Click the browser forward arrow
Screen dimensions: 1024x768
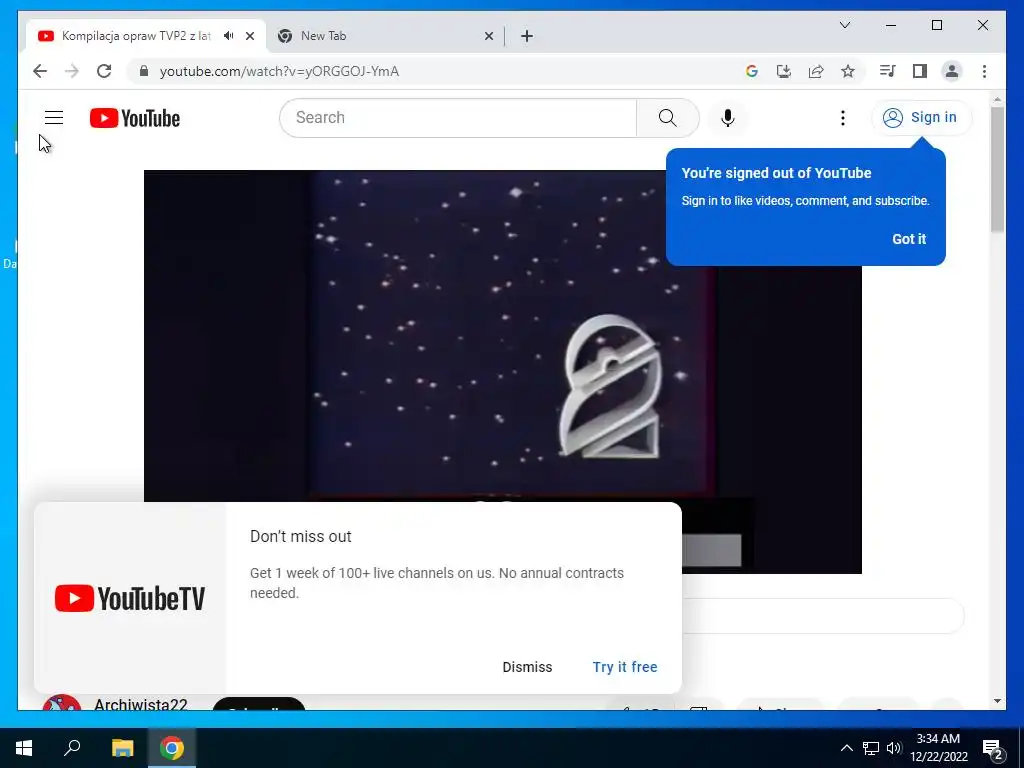[x=72, y=71]
